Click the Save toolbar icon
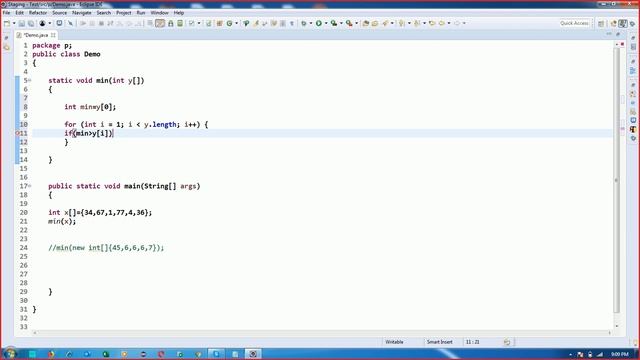 [22, 24]
